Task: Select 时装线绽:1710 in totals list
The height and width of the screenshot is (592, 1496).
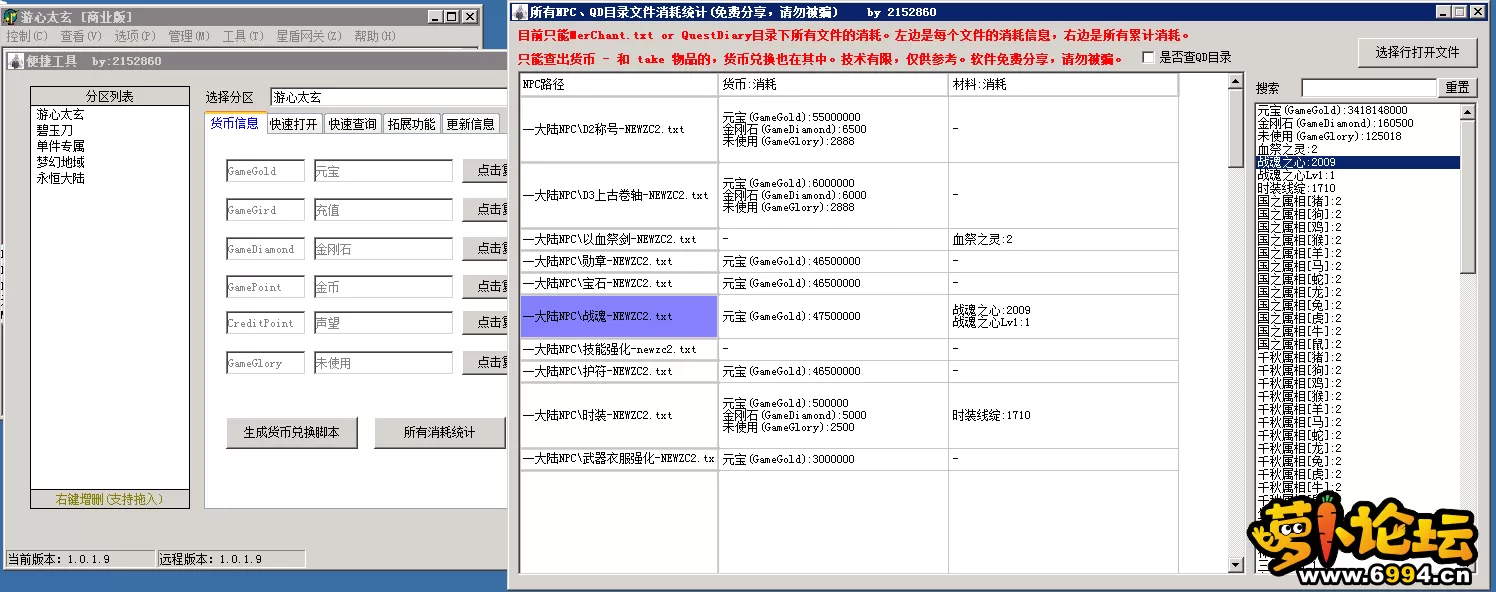Action: coord(1357,188)
